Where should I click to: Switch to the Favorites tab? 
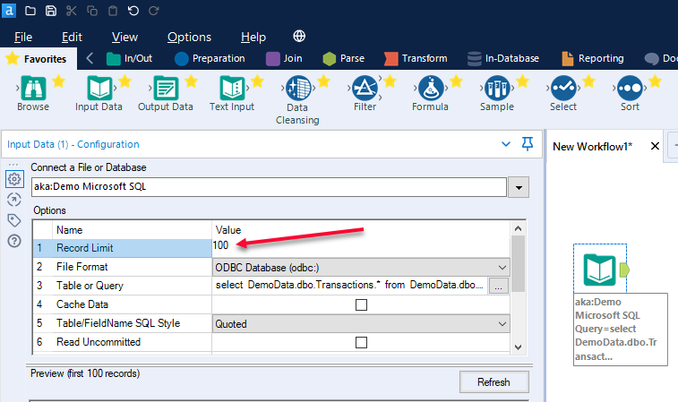coord(38,59)
